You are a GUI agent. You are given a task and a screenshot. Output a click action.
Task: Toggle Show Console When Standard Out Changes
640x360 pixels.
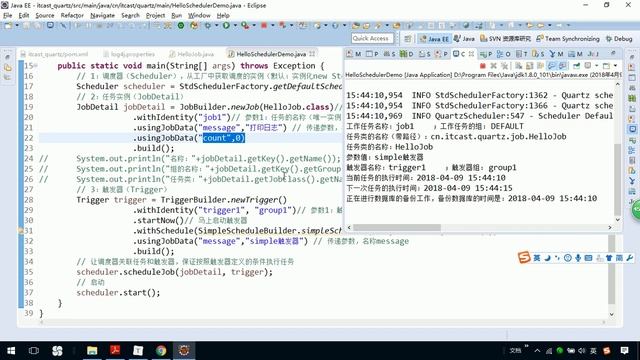point(551,66)
